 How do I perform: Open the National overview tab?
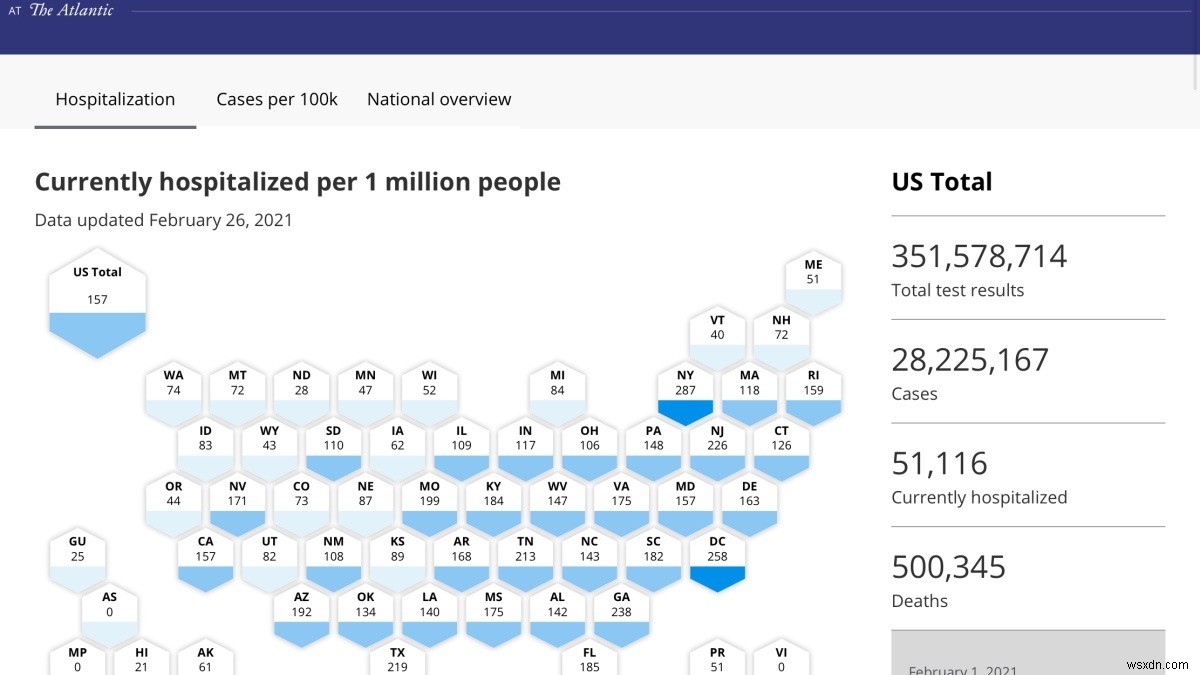[439, 99]
